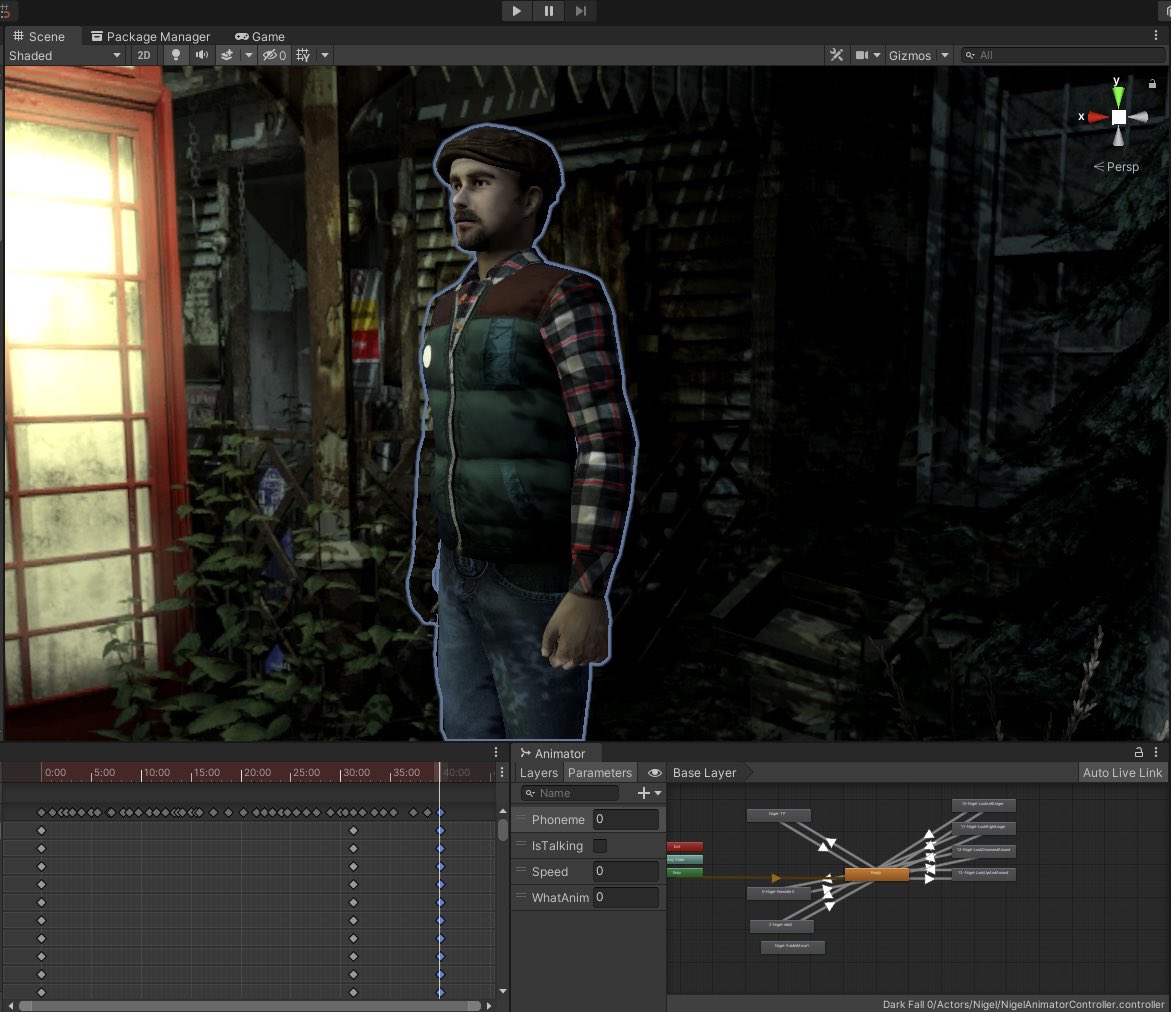Toggle 2D view mode

144,55
